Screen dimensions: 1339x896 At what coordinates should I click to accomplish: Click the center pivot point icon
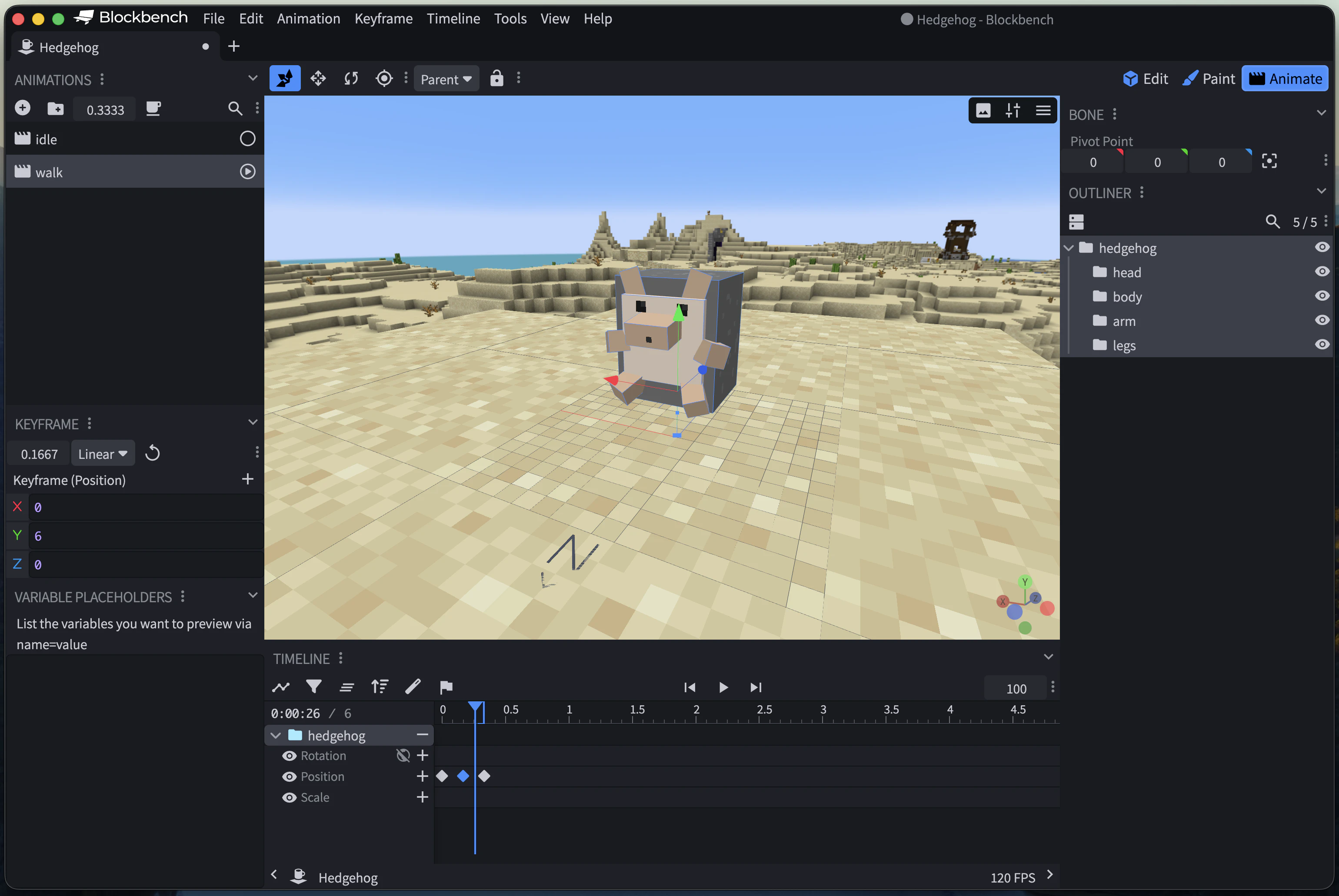(x=1269, y=162)
